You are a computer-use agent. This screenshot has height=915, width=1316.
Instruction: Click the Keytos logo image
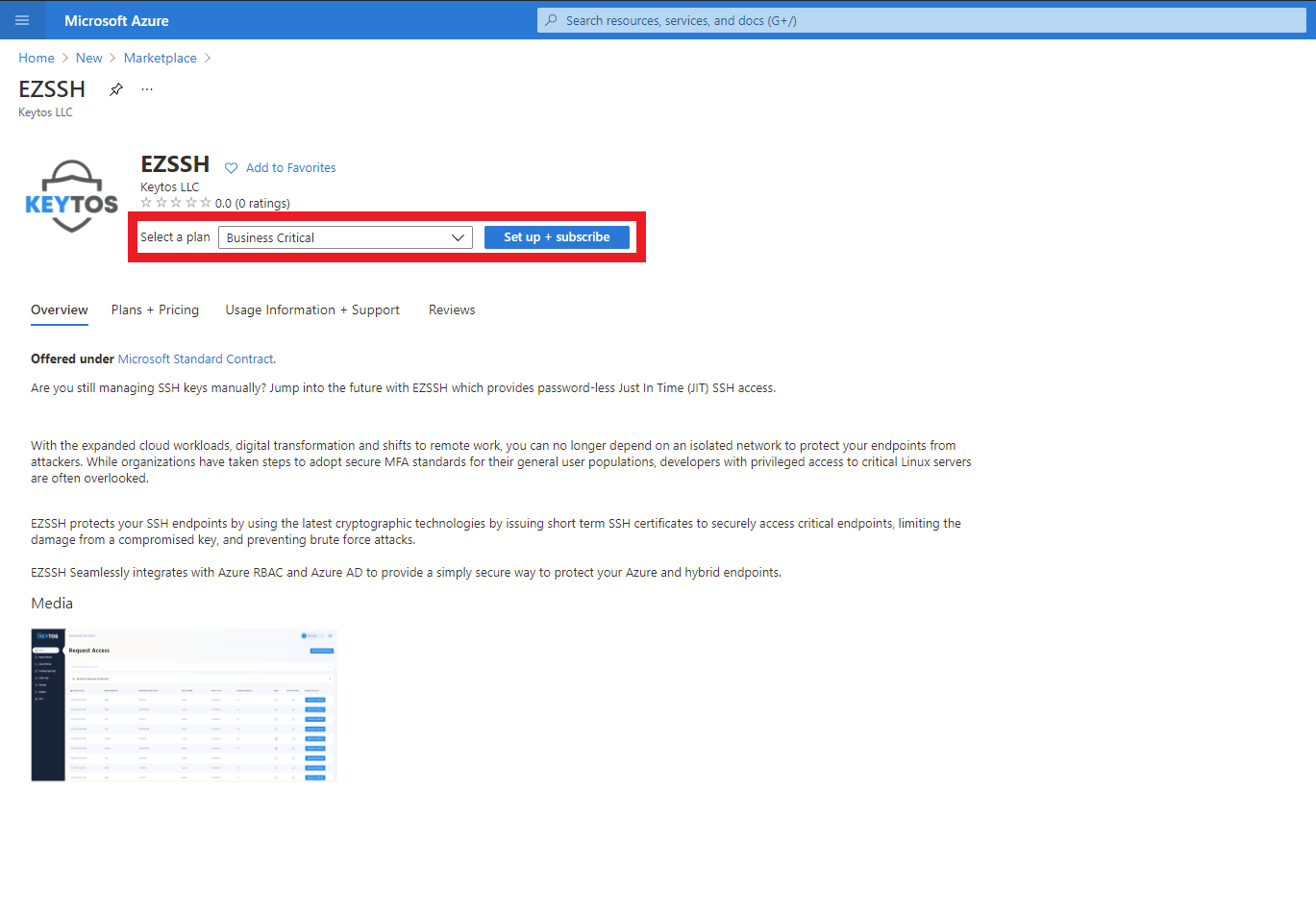72,196
